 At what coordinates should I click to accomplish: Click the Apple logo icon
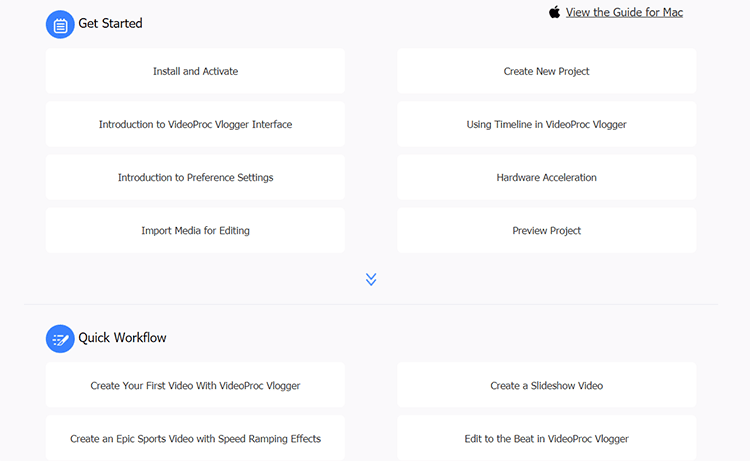(555, 12)
